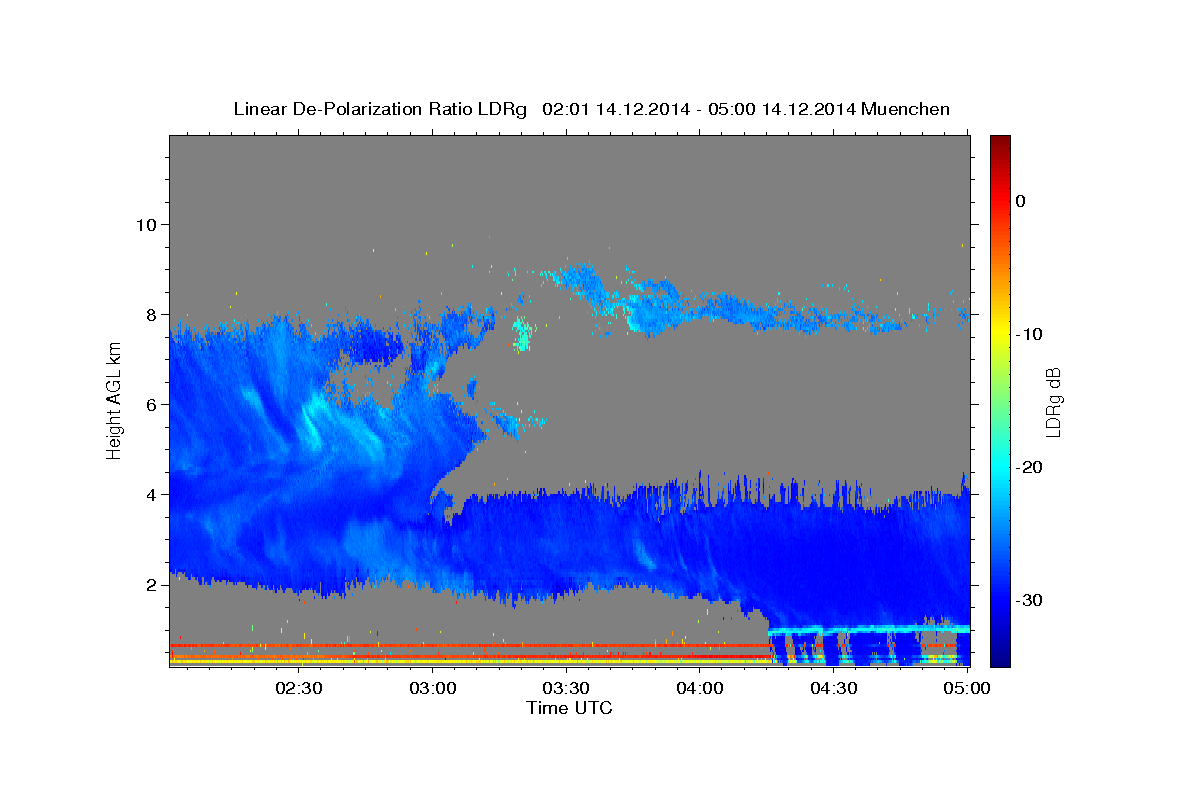Click the height tick label '8'
Screen dimensions: 1200x800
tap(151, 314)
